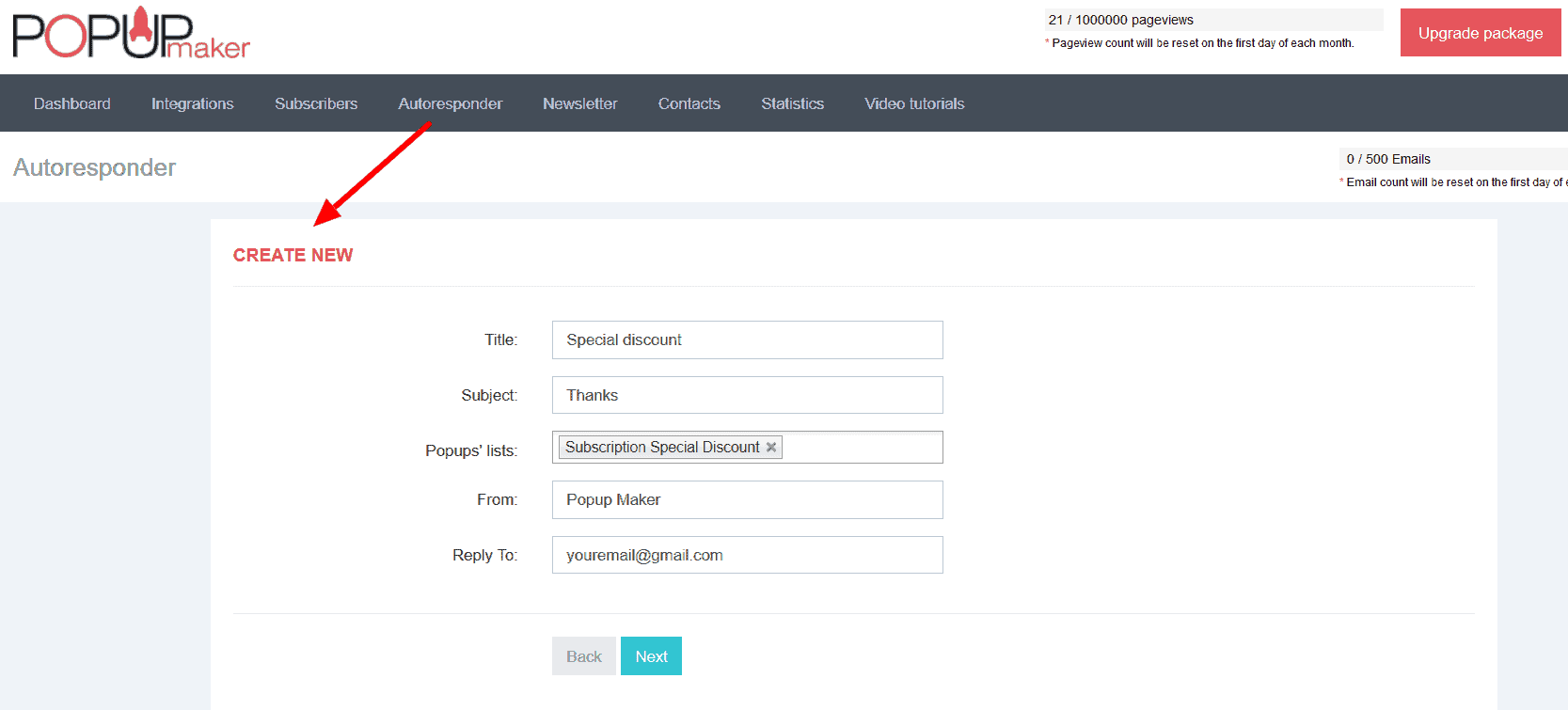Go to the Integrations page
Screen dimensions: 1568x710
[193, 103]
